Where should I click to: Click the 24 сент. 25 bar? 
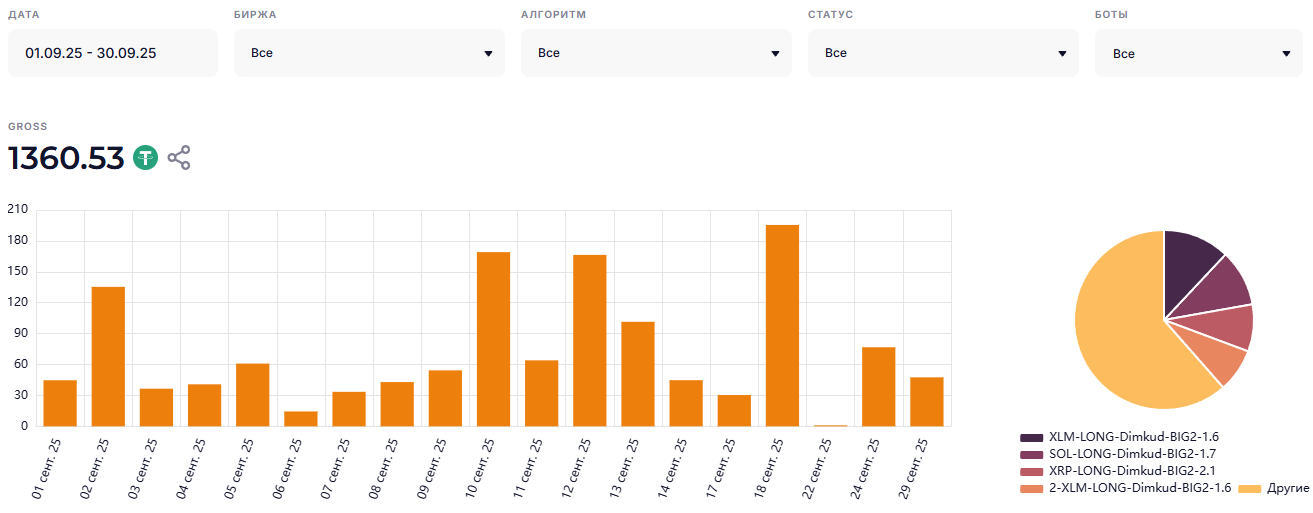coord(878,387)
